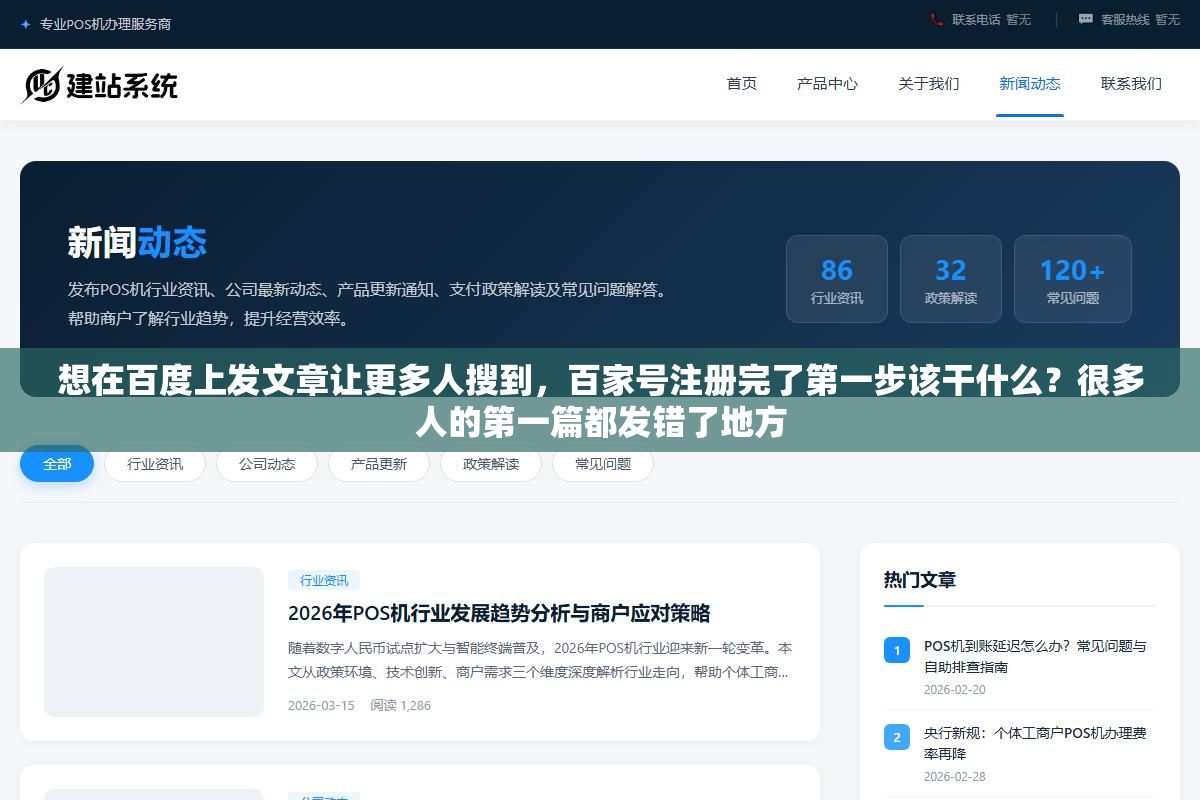The width and height of the screenshot is (1200, 800).
Task: Select the 新闻动态 navigation item
Action: point(1030,84)
